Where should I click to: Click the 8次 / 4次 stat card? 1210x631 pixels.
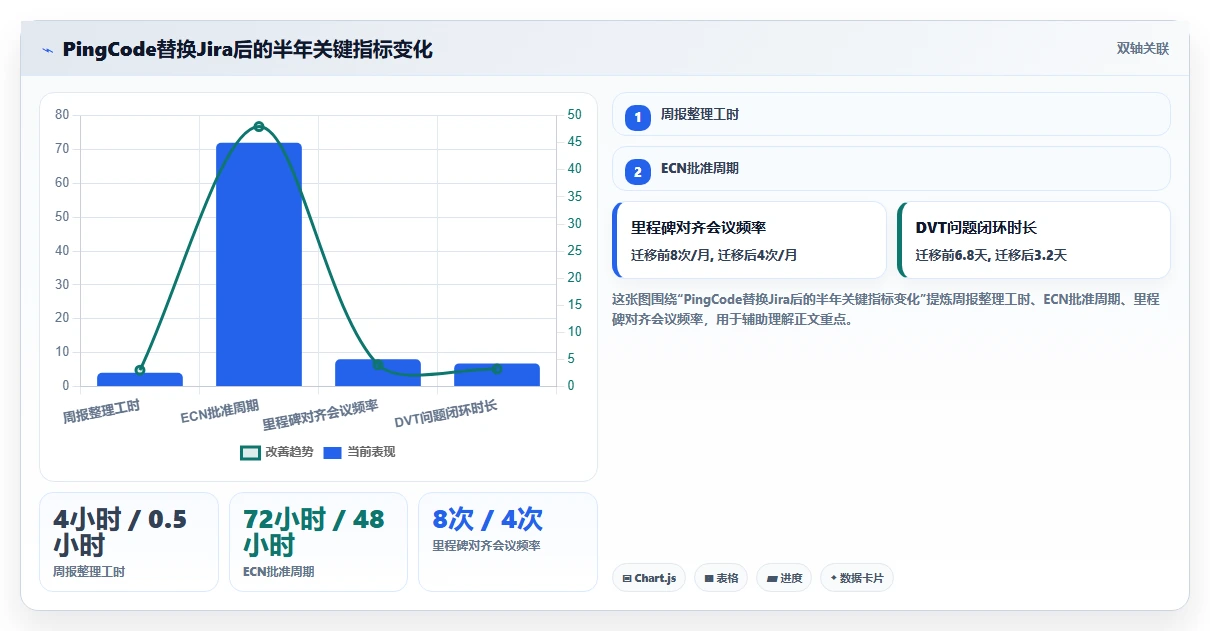point(508,542)
